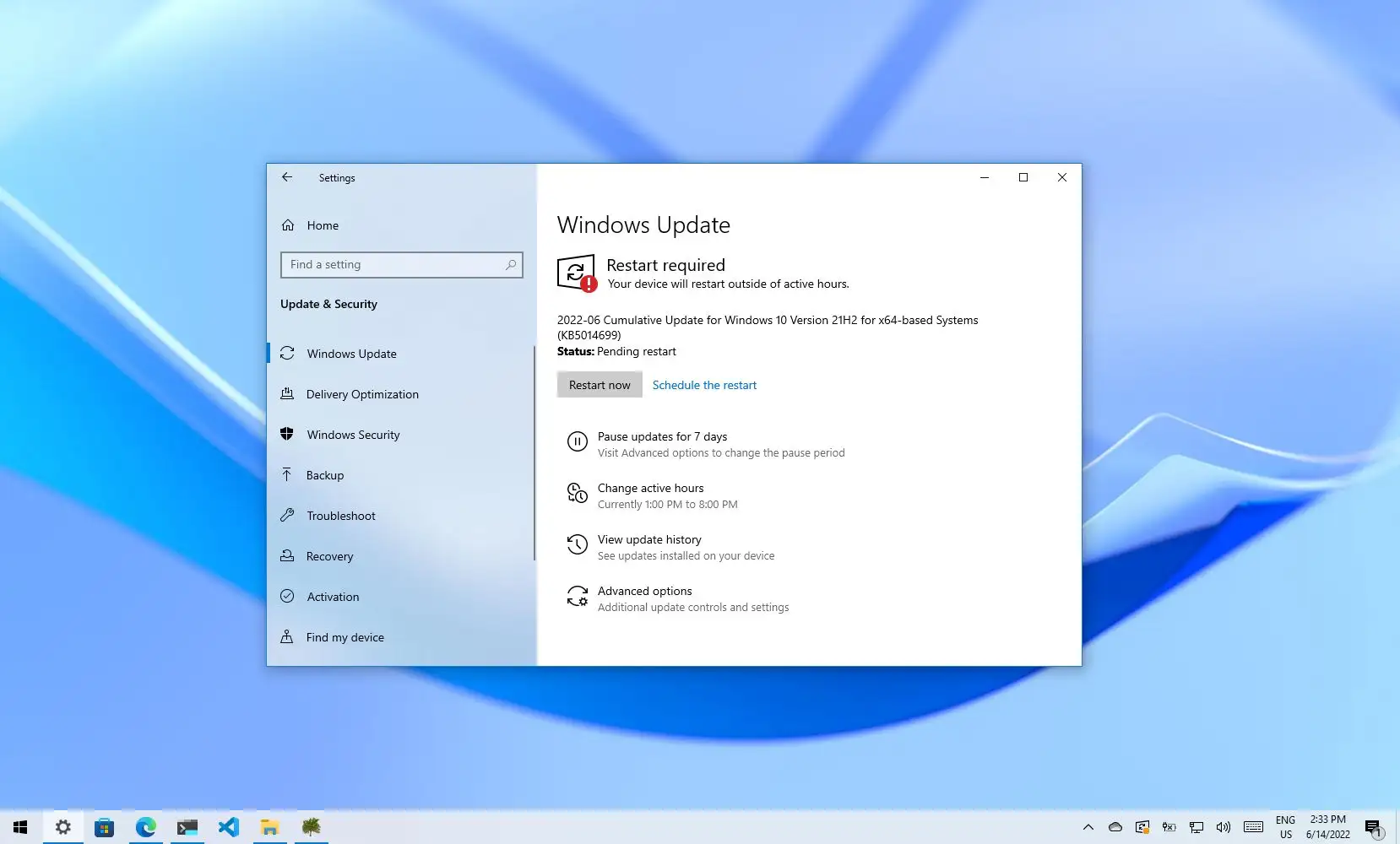Image resolution: width=1400 pixels, height=844 pixels.
Task: Open Advanced options
Action: 644,591
